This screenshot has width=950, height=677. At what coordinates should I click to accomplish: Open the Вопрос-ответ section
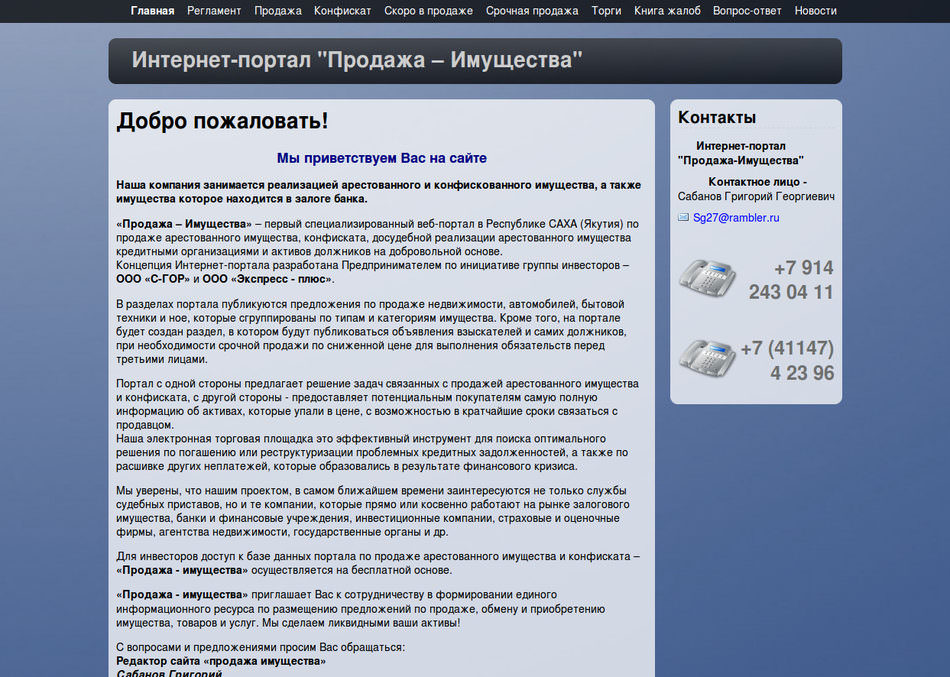pos(747,11)
